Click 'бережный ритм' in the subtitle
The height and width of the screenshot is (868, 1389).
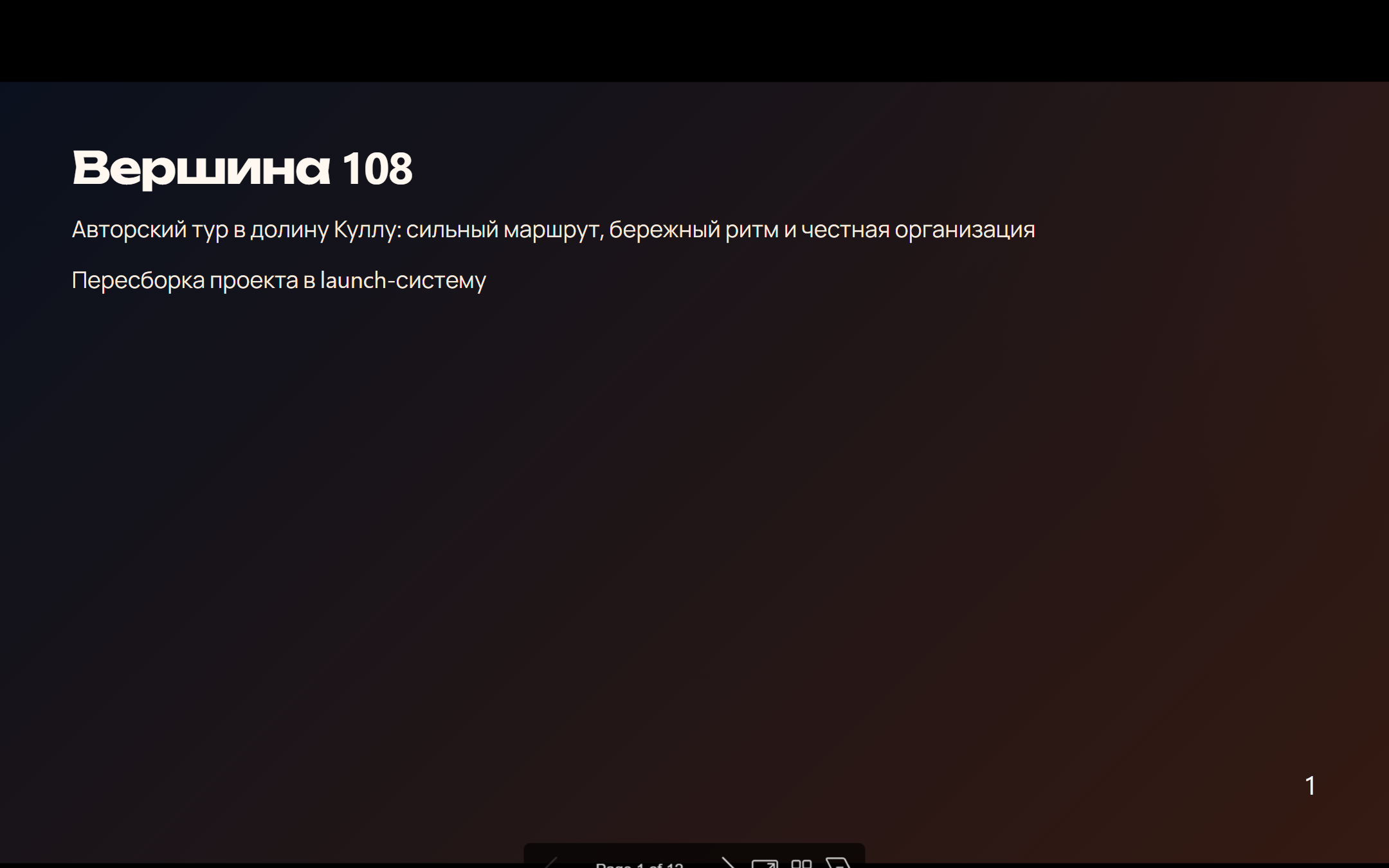pyautogui.click(x=693, y=230)
